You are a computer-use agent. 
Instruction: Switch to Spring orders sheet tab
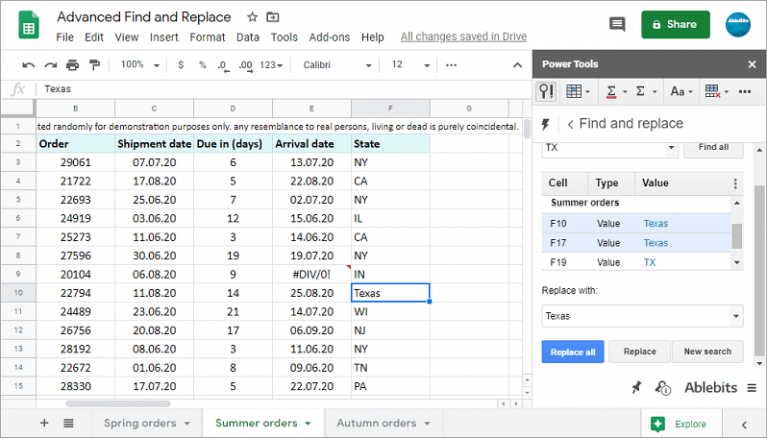coord(140,423)
